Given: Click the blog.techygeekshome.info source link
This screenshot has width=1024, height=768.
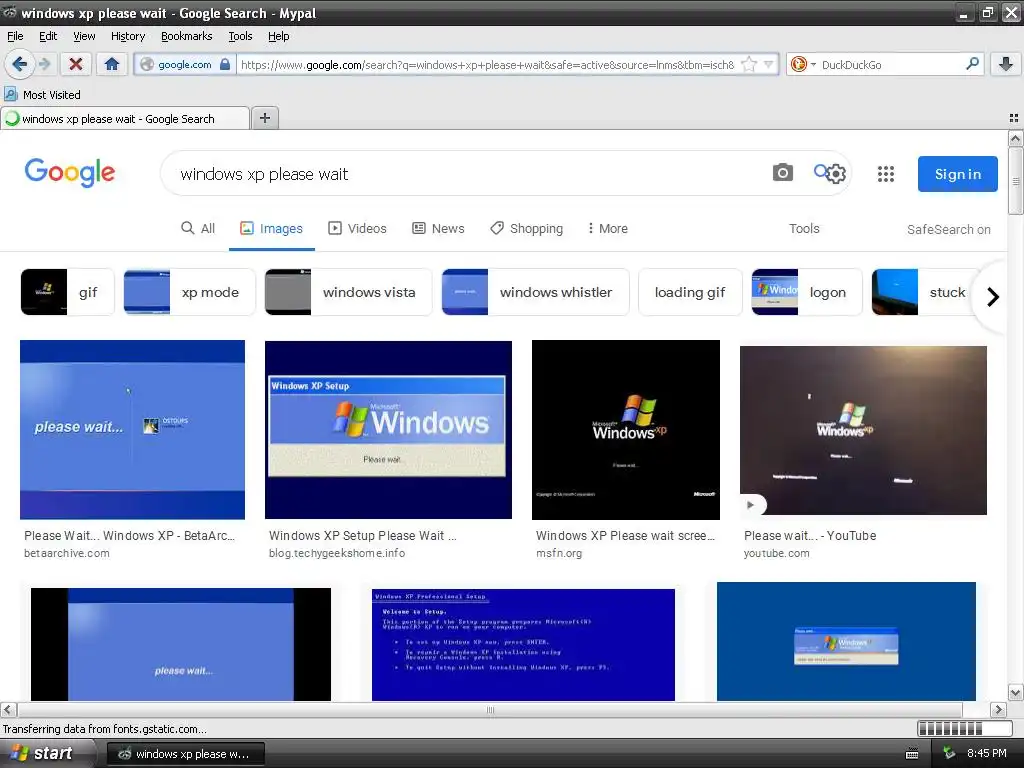Looking at the screenshot, I should coord(337,553).
